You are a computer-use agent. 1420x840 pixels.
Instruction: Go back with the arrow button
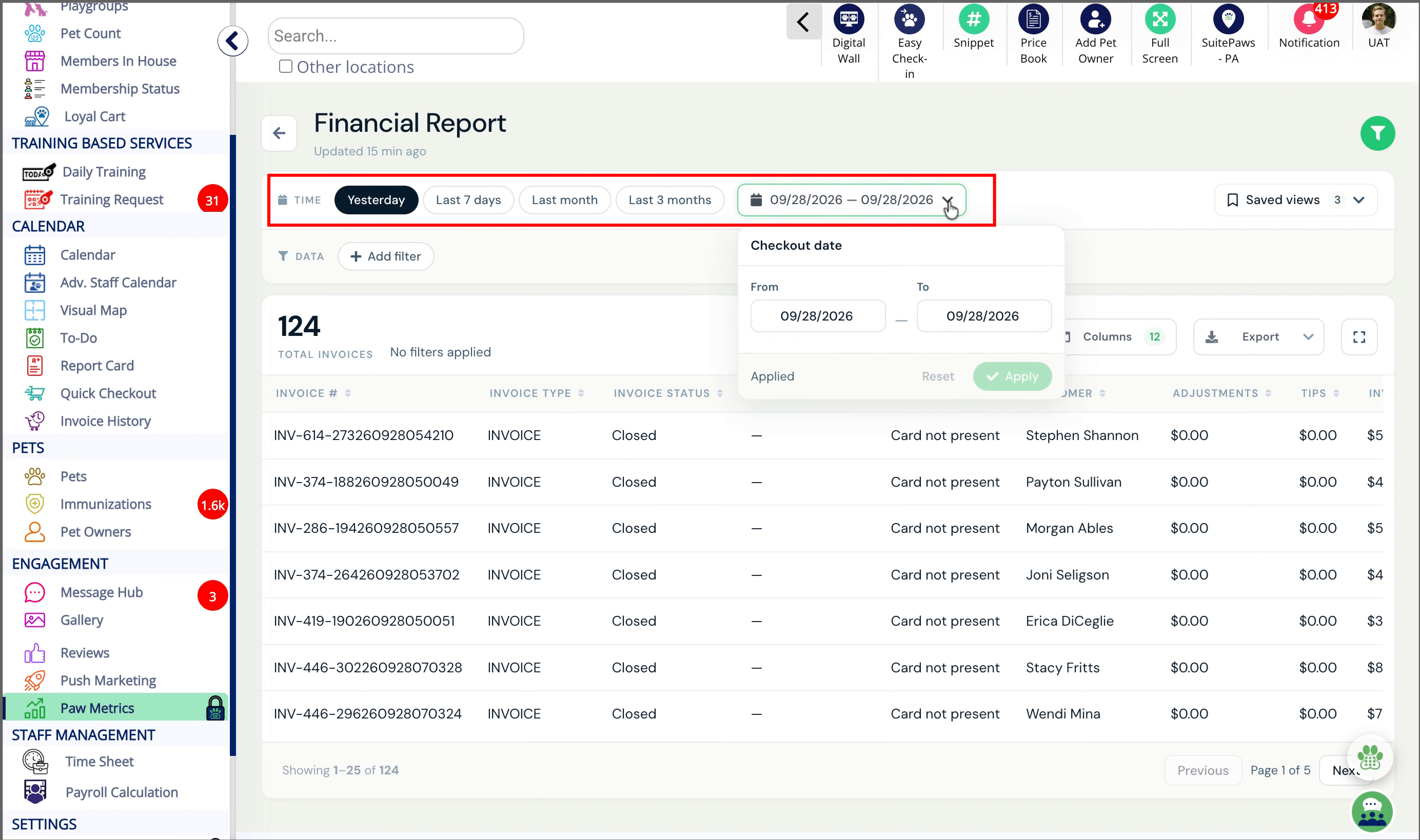point(279,133)
